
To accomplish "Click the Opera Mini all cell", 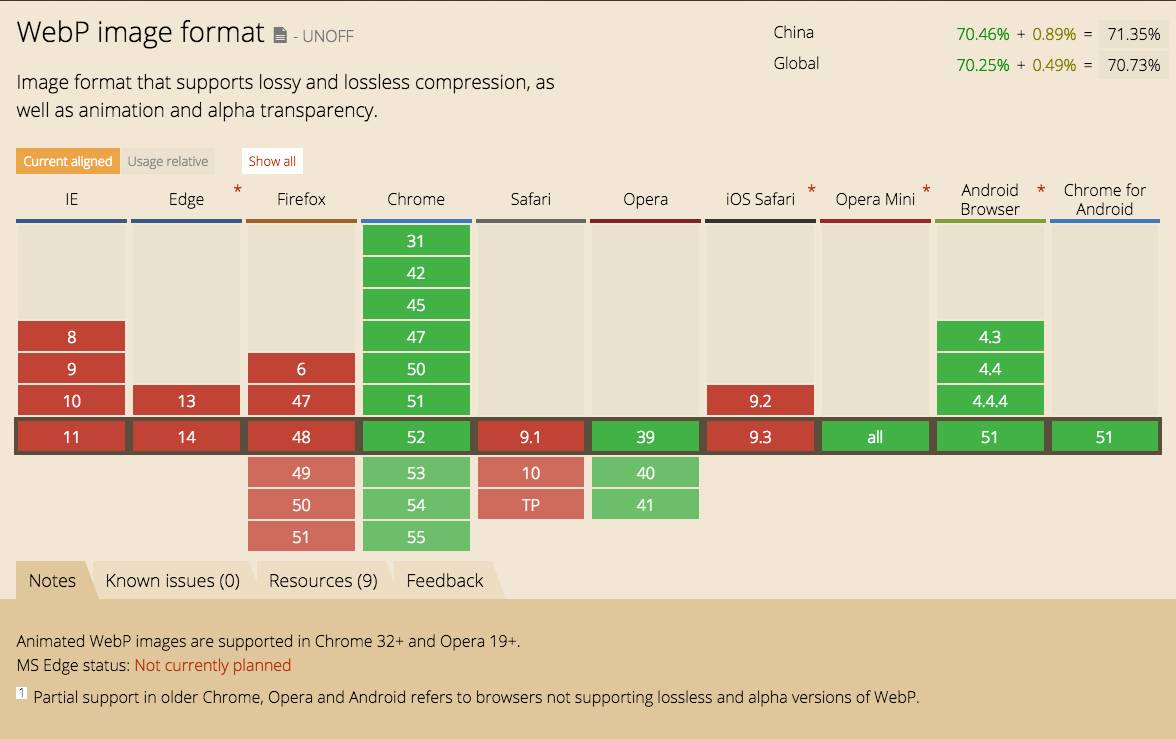I will tap(875, 437).
